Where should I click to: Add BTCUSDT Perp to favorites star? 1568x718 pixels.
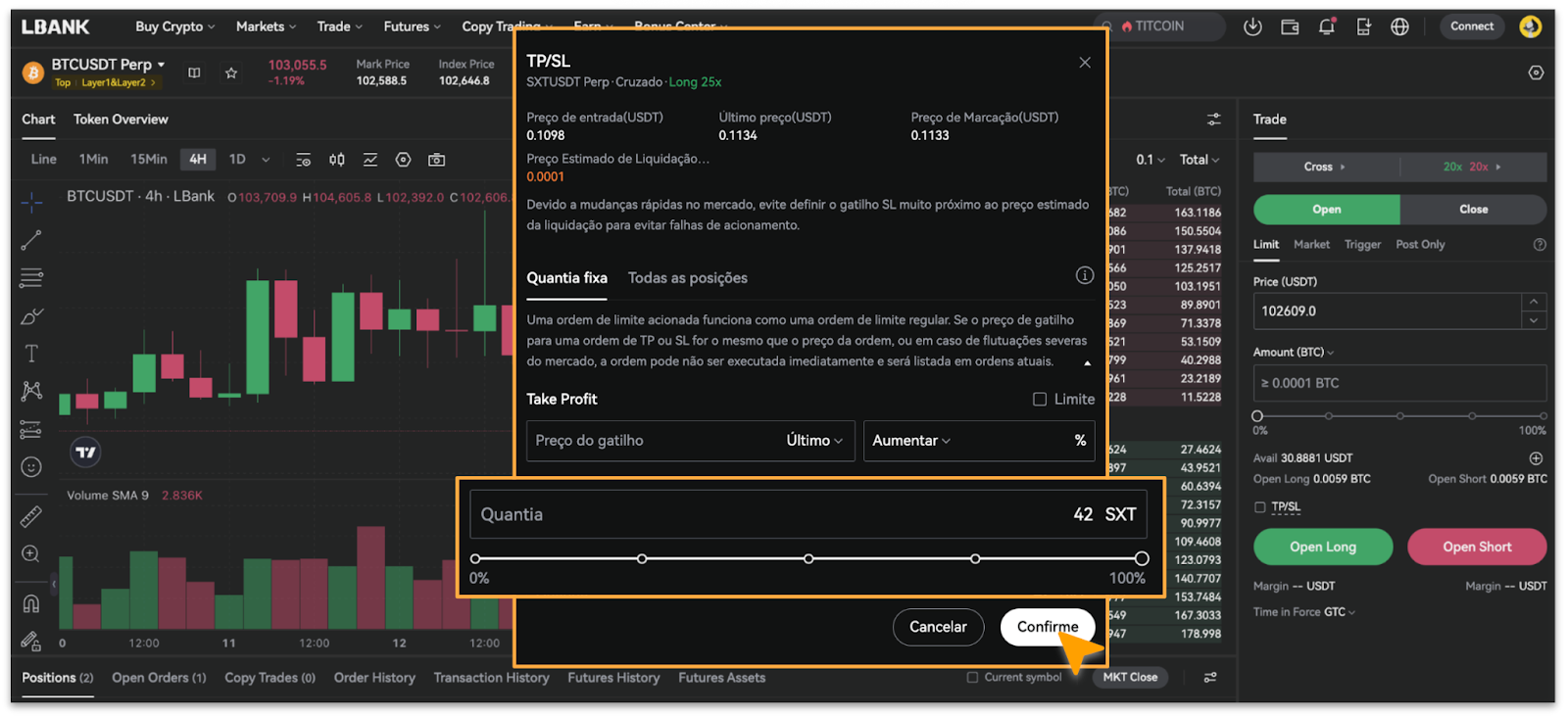pyautogui.click(x=231, y=72)
